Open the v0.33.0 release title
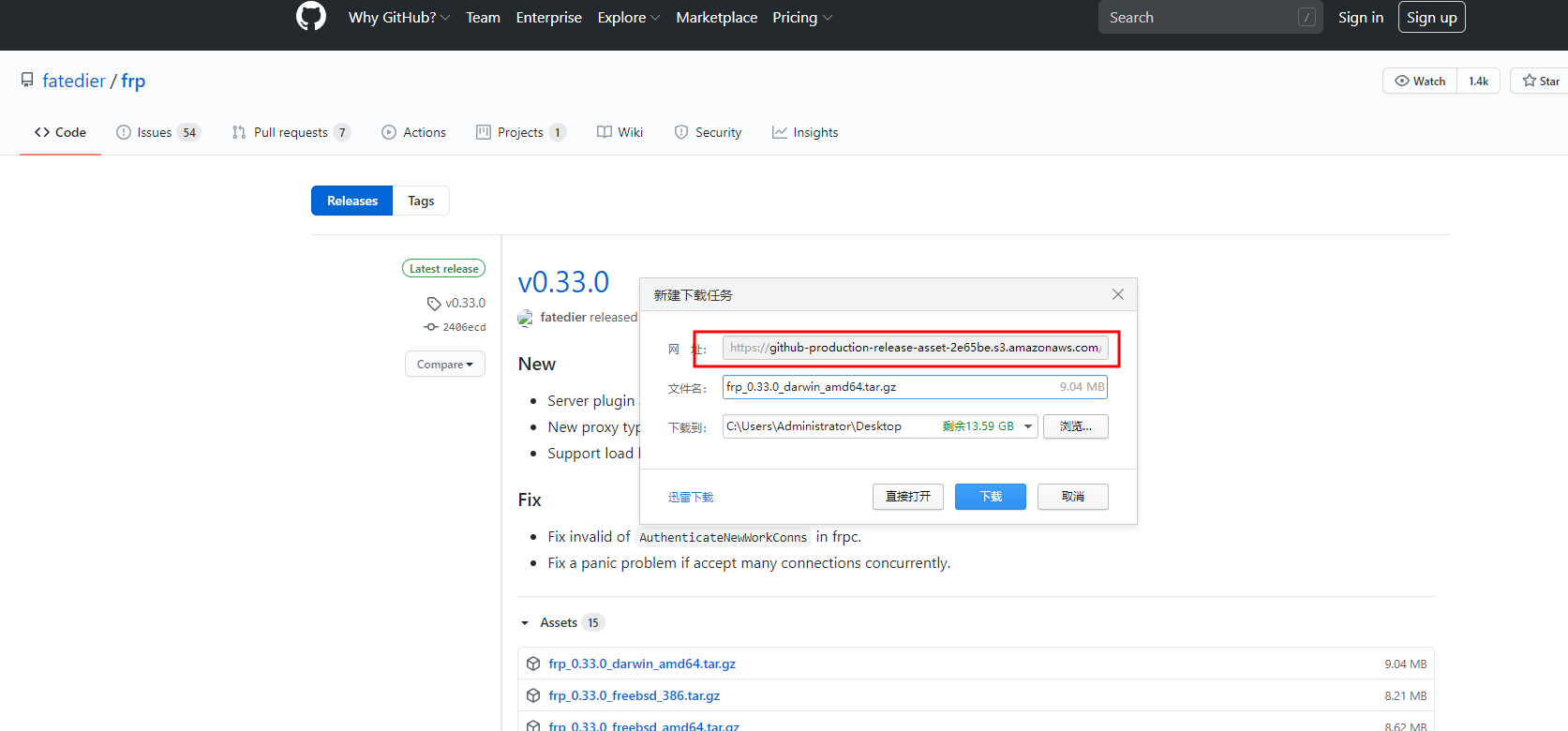Screen dimensions: 1568x731 click(563, 281)
